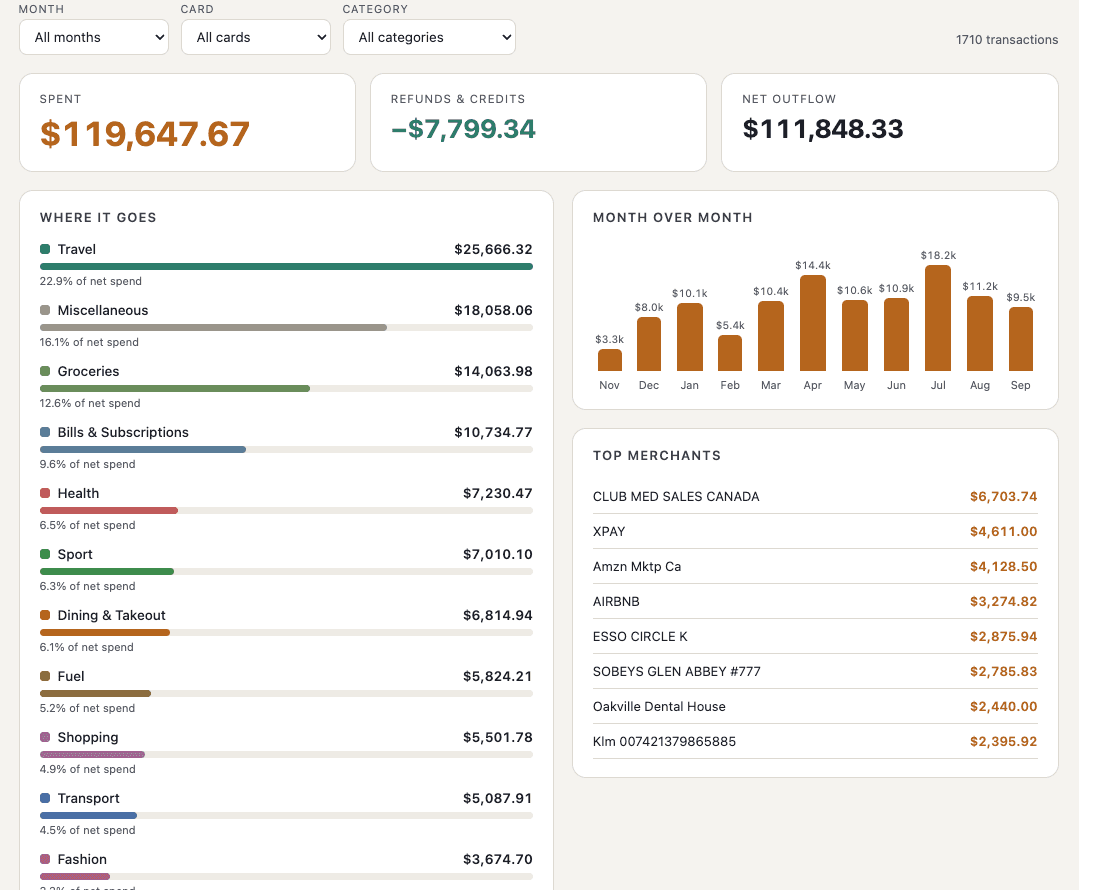
Task: Click the Sport green color swatch
Action: [46, 554]
